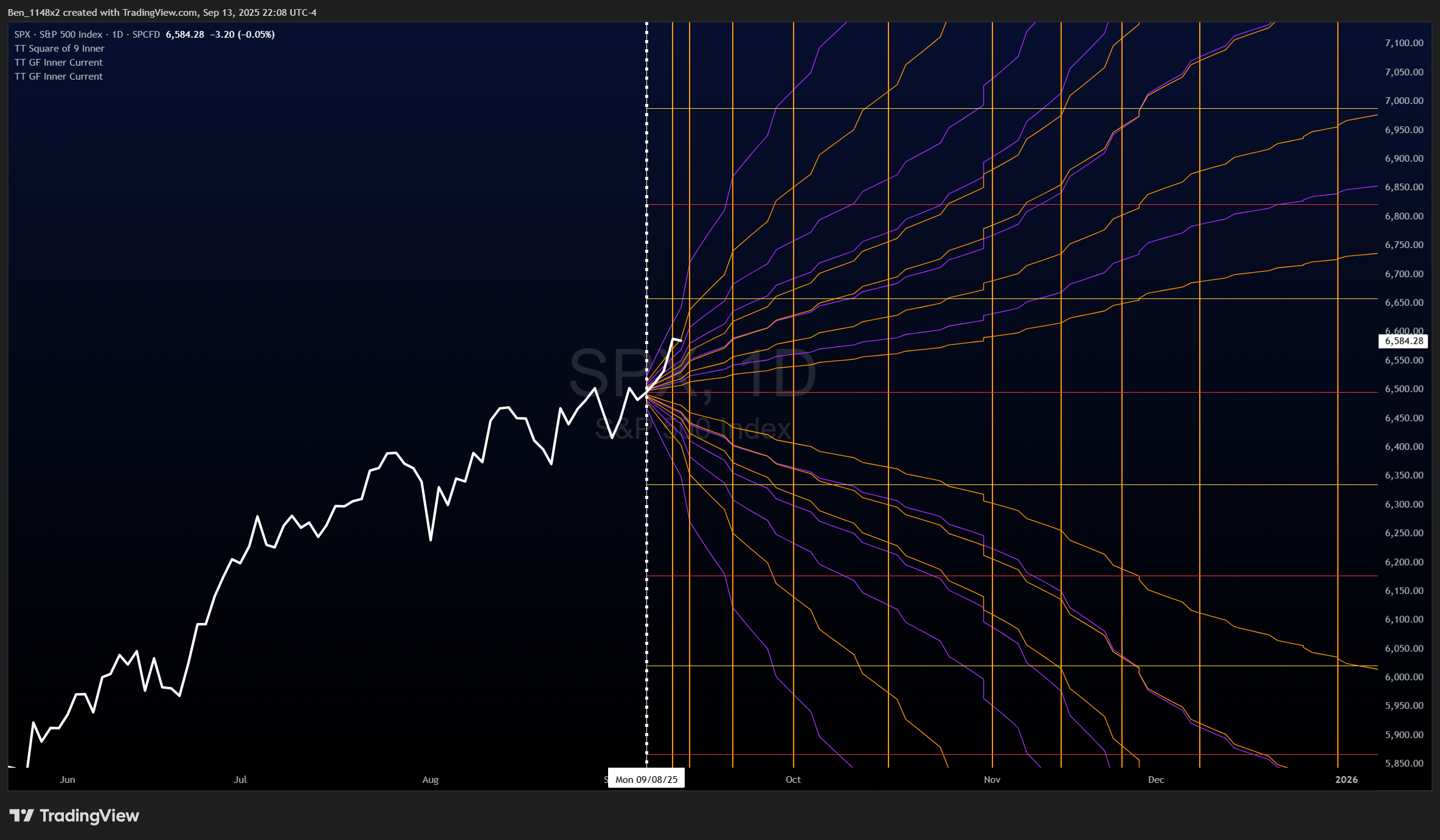Click the TradingView logo icon at bottom left
Viewport: 1440px width, 840px height.
pos(21,816)
